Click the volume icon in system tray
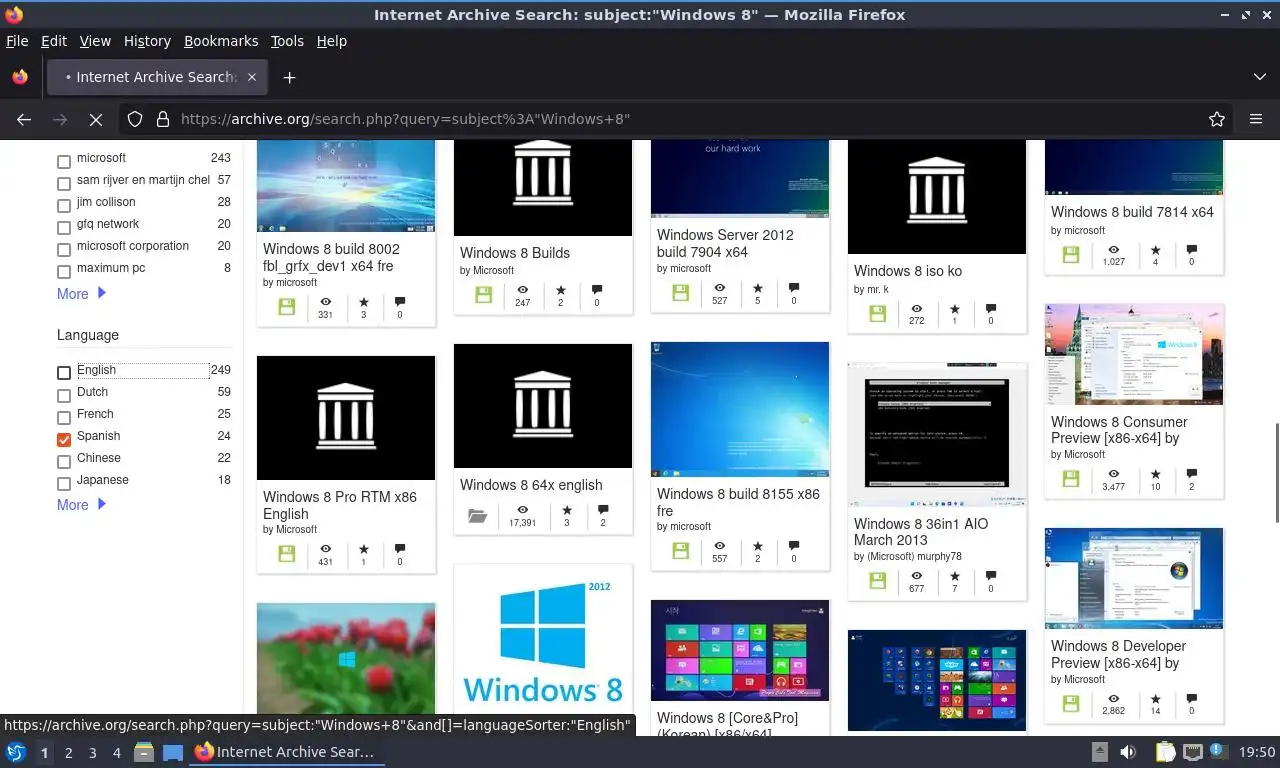 pyautogui.click(x=1128, y=752)
